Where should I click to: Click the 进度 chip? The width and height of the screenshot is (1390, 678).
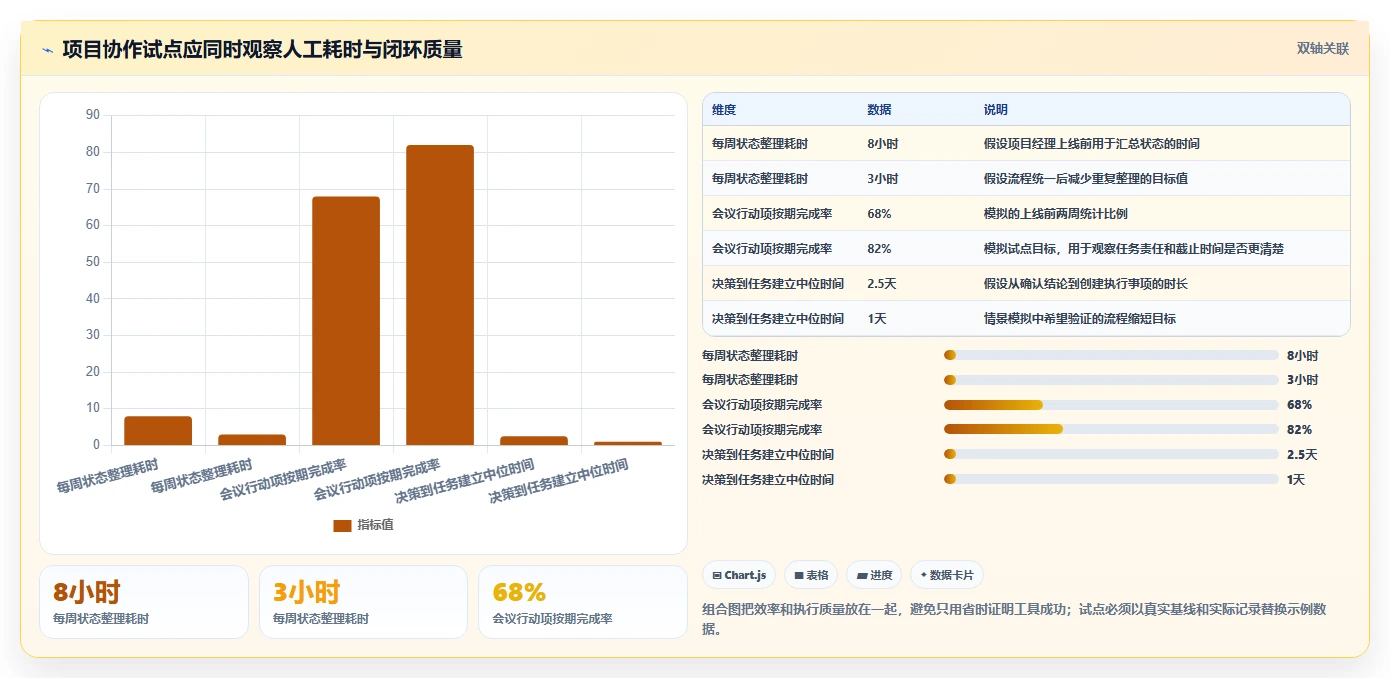(874, 575)
